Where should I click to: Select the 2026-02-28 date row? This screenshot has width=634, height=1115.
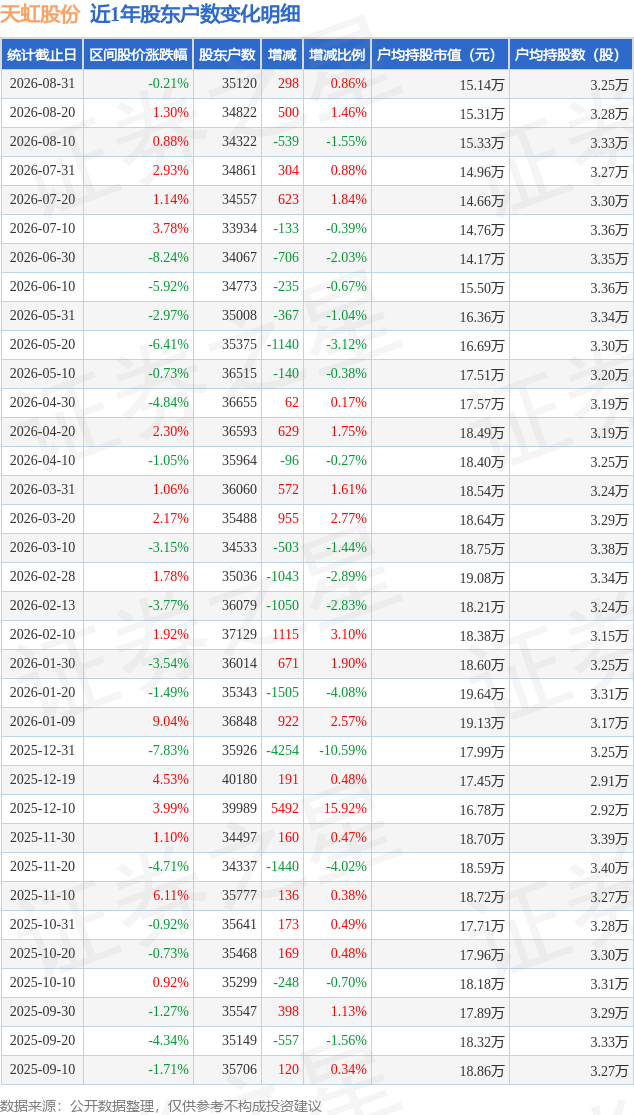317,577
